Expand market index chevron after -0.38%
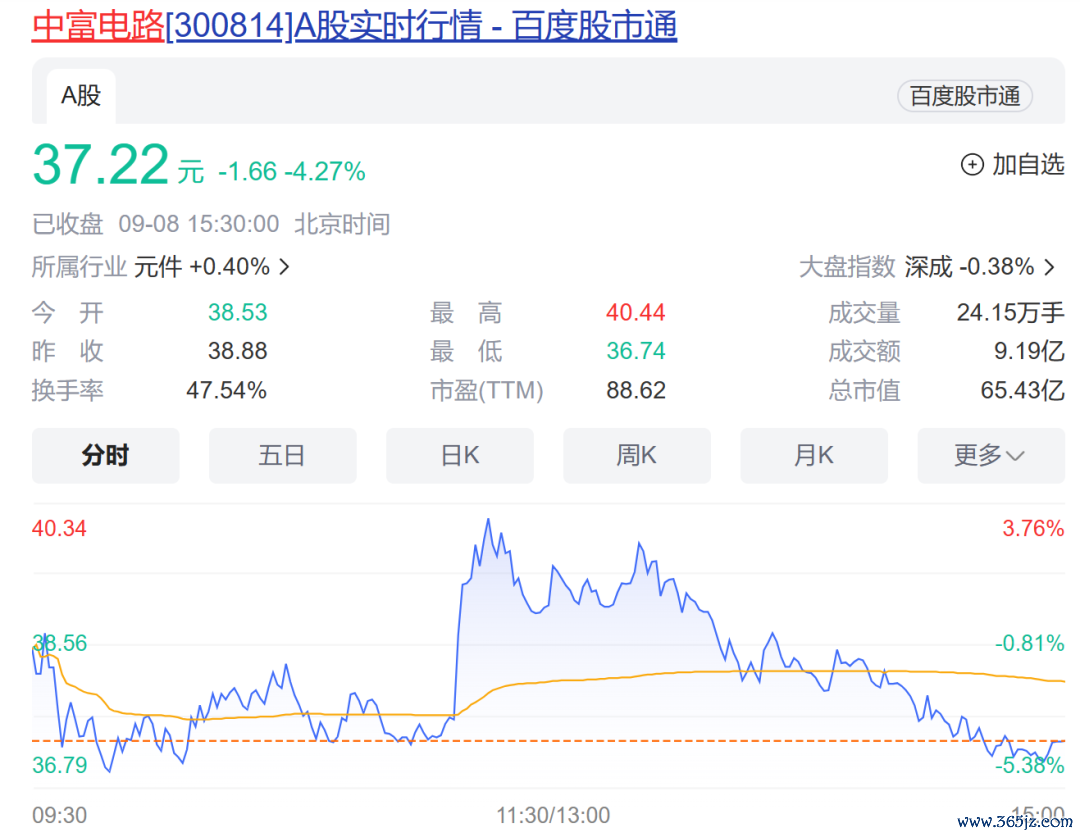 coord(1049,267)
